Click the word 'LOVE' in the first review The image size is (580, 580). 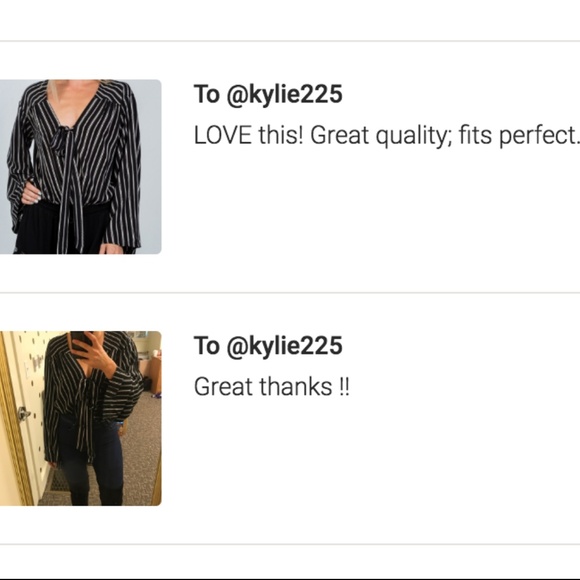pos(223,135)
